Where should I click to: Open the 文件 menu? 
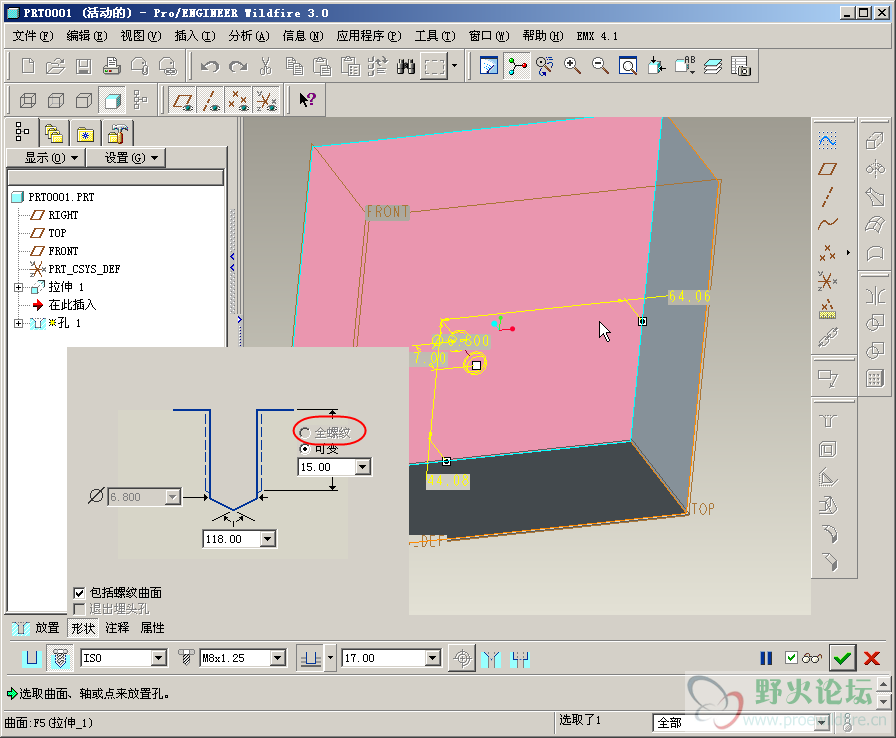click(33, 36)
